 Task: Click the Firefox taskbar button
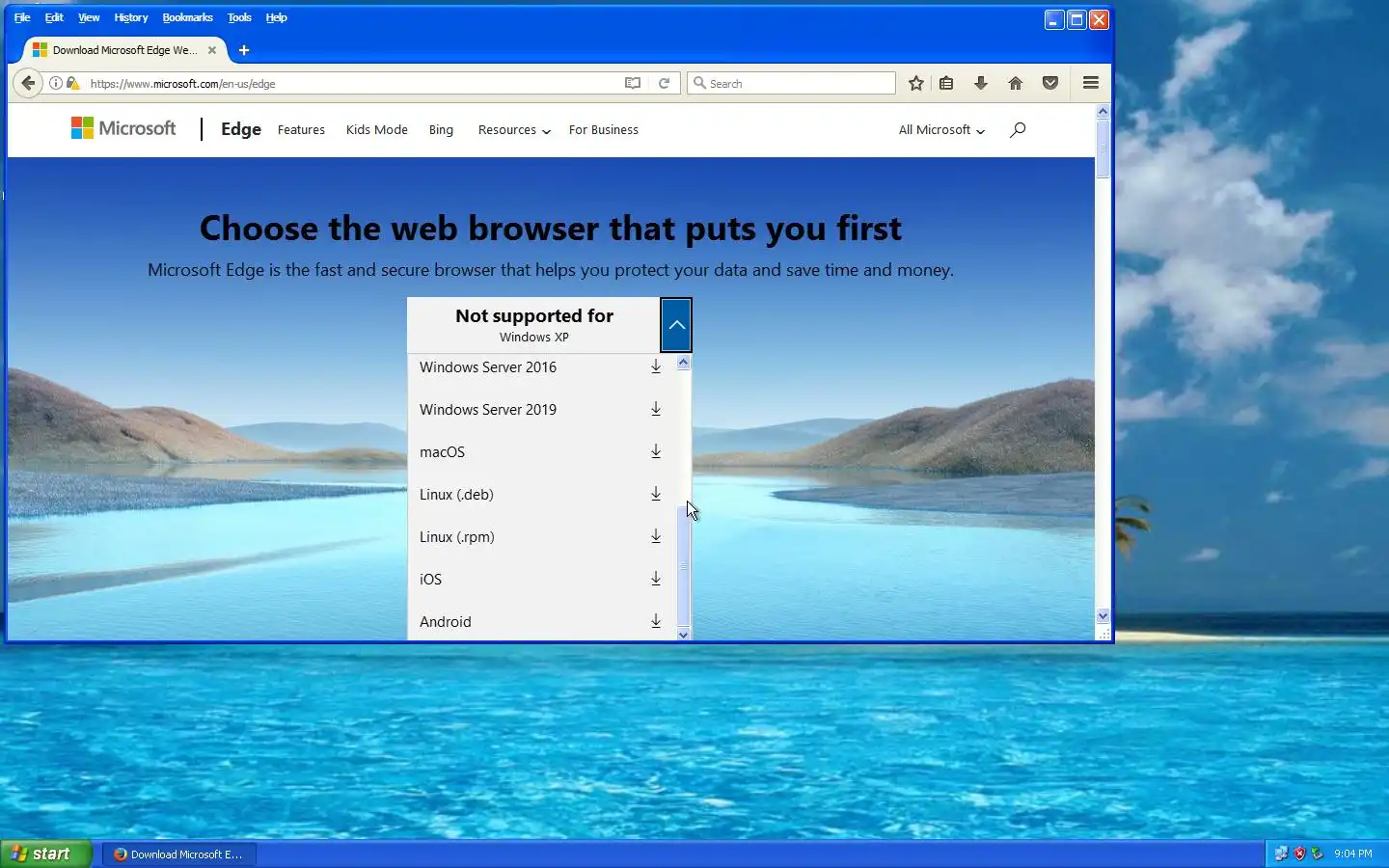click(x=179, y=854)
